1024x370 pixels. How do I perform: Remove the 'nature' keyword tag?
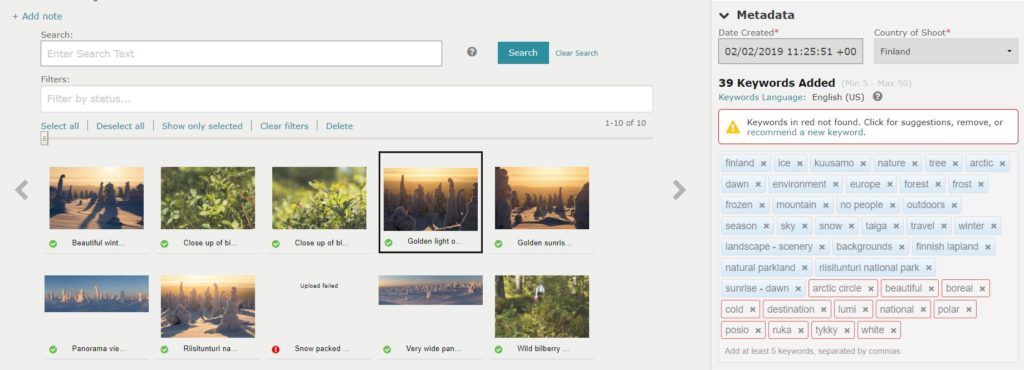point(914,164)
